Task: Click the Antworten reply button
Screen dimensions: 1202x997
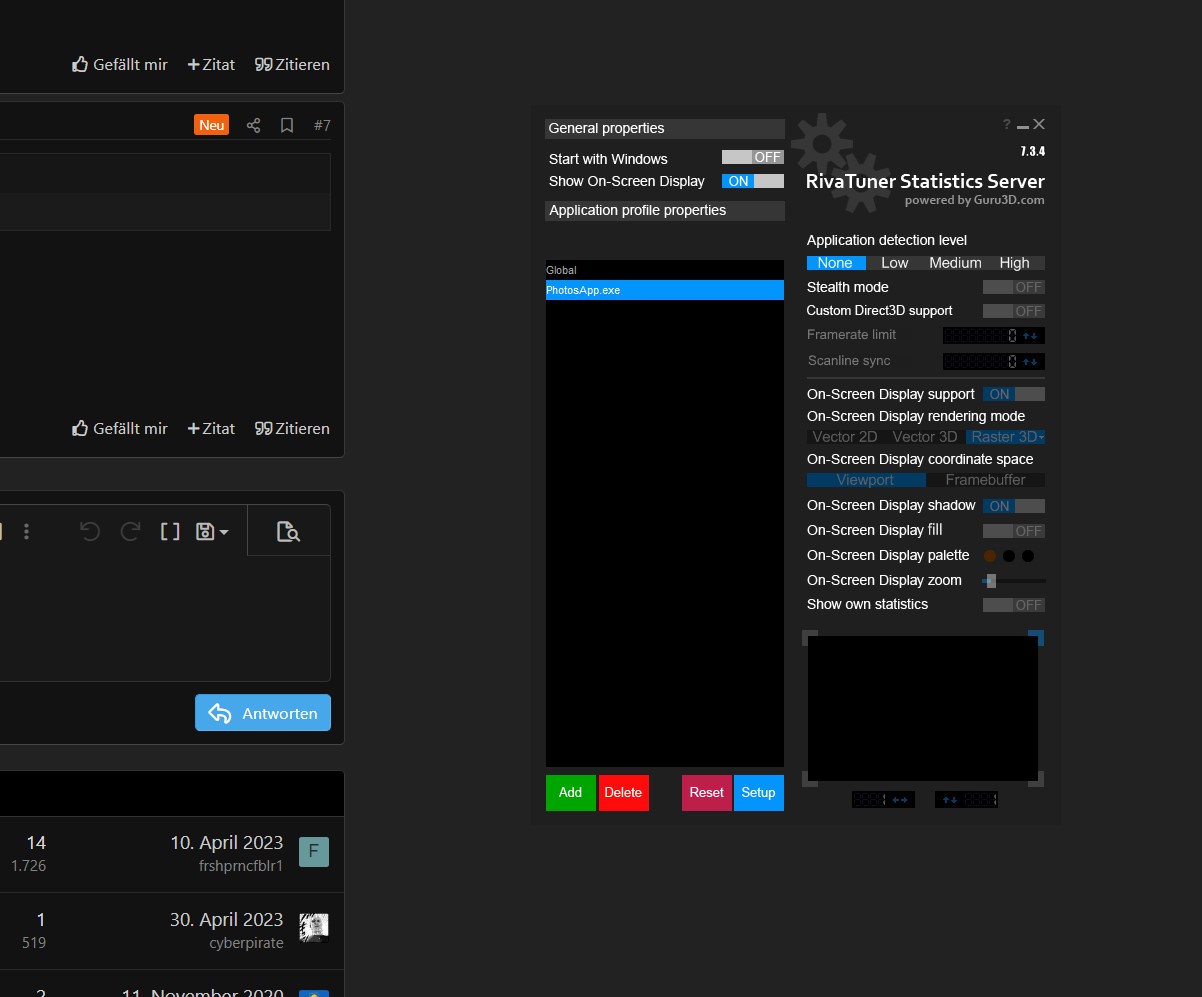Action: (263, 713)
